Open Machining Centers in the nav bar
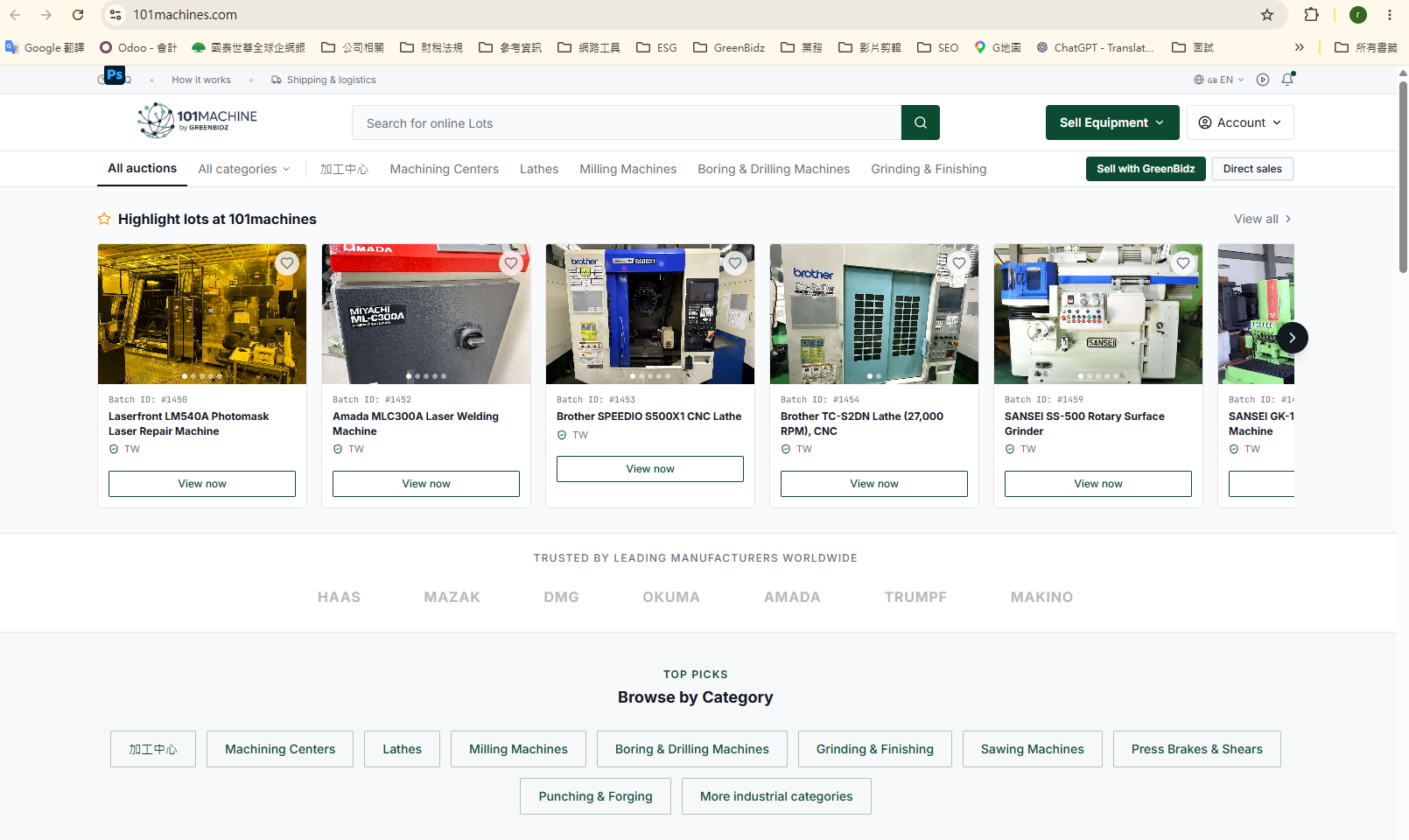The width and height of the screenshot is (1409, 840). tap(445, 169)
